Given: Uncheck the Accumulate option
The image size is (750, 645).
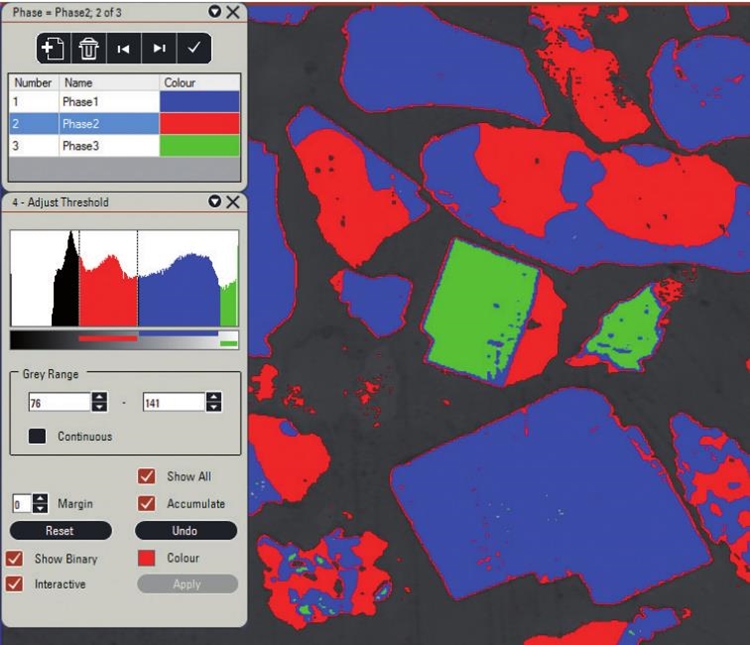Looking at the screenshot, I should coord(147,503).
